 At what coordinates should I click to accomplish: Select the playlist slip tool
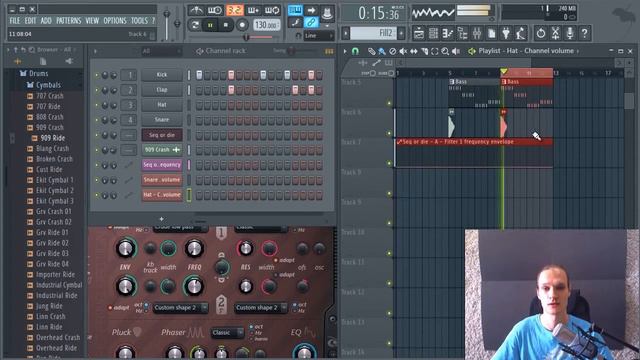pos(413,51)
